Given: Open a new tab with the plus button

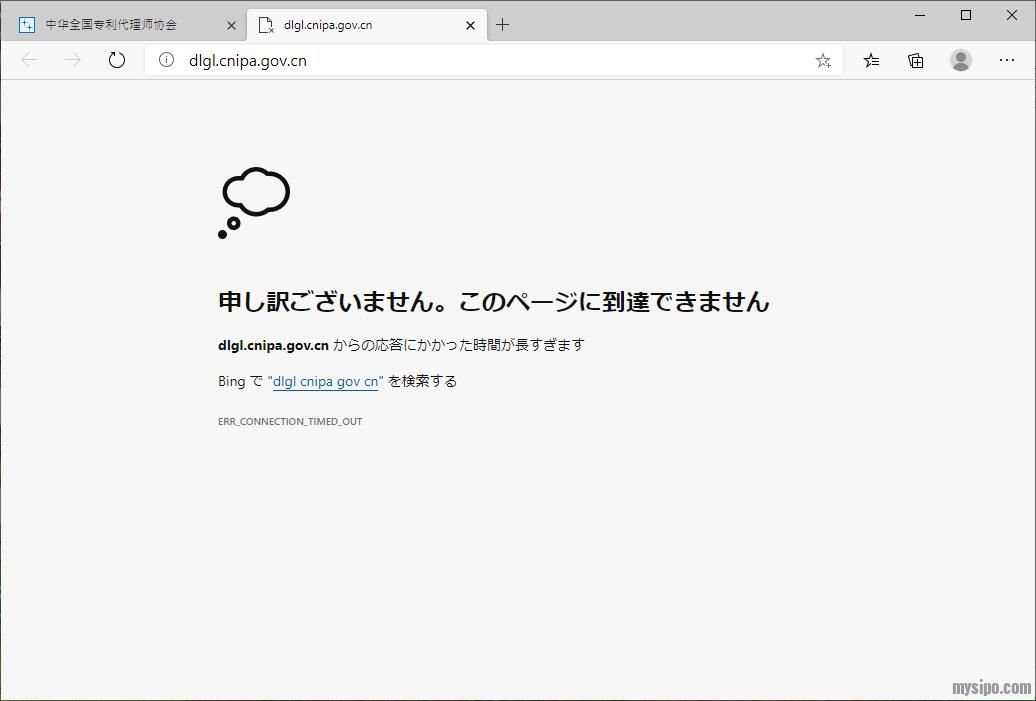Looking at the screenshot, I should click(502, 25).
